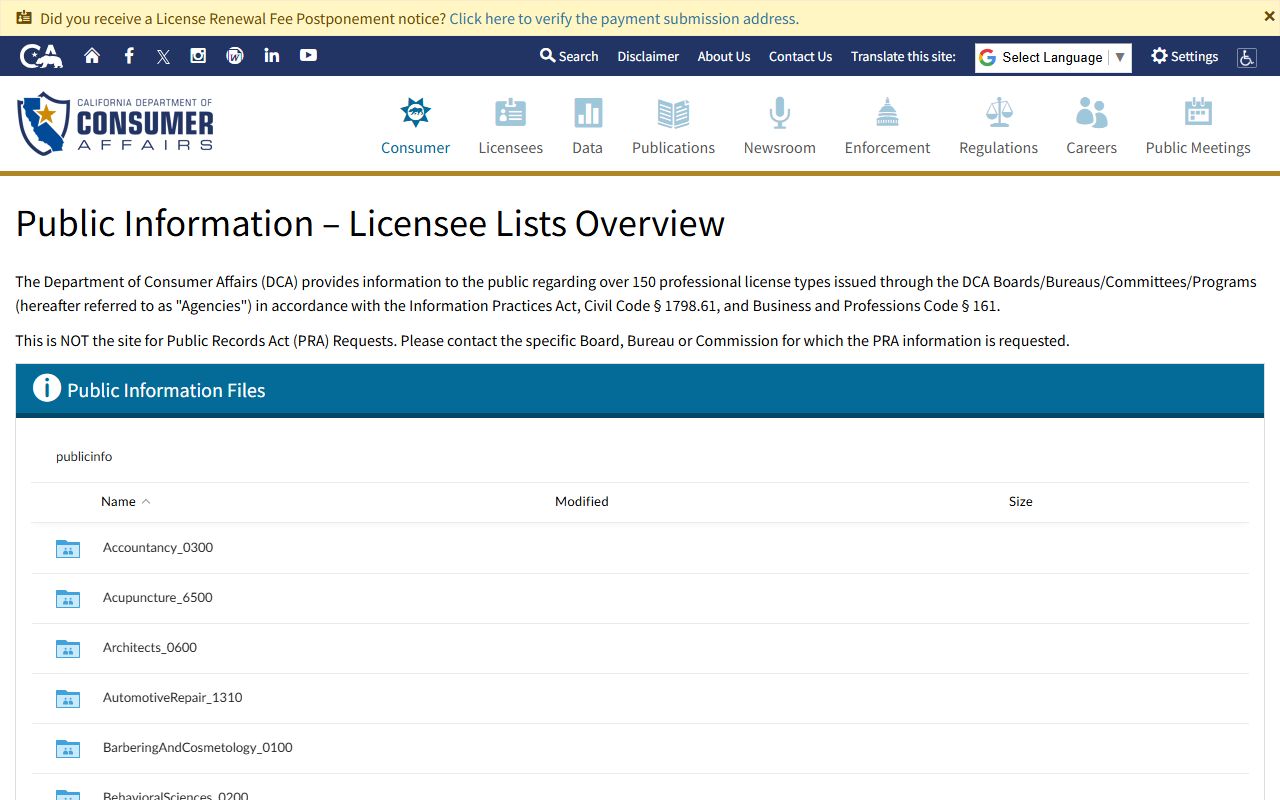Dismiss the yellow notice banner
1280x800 pixels.
click(x=1270, y=16)
